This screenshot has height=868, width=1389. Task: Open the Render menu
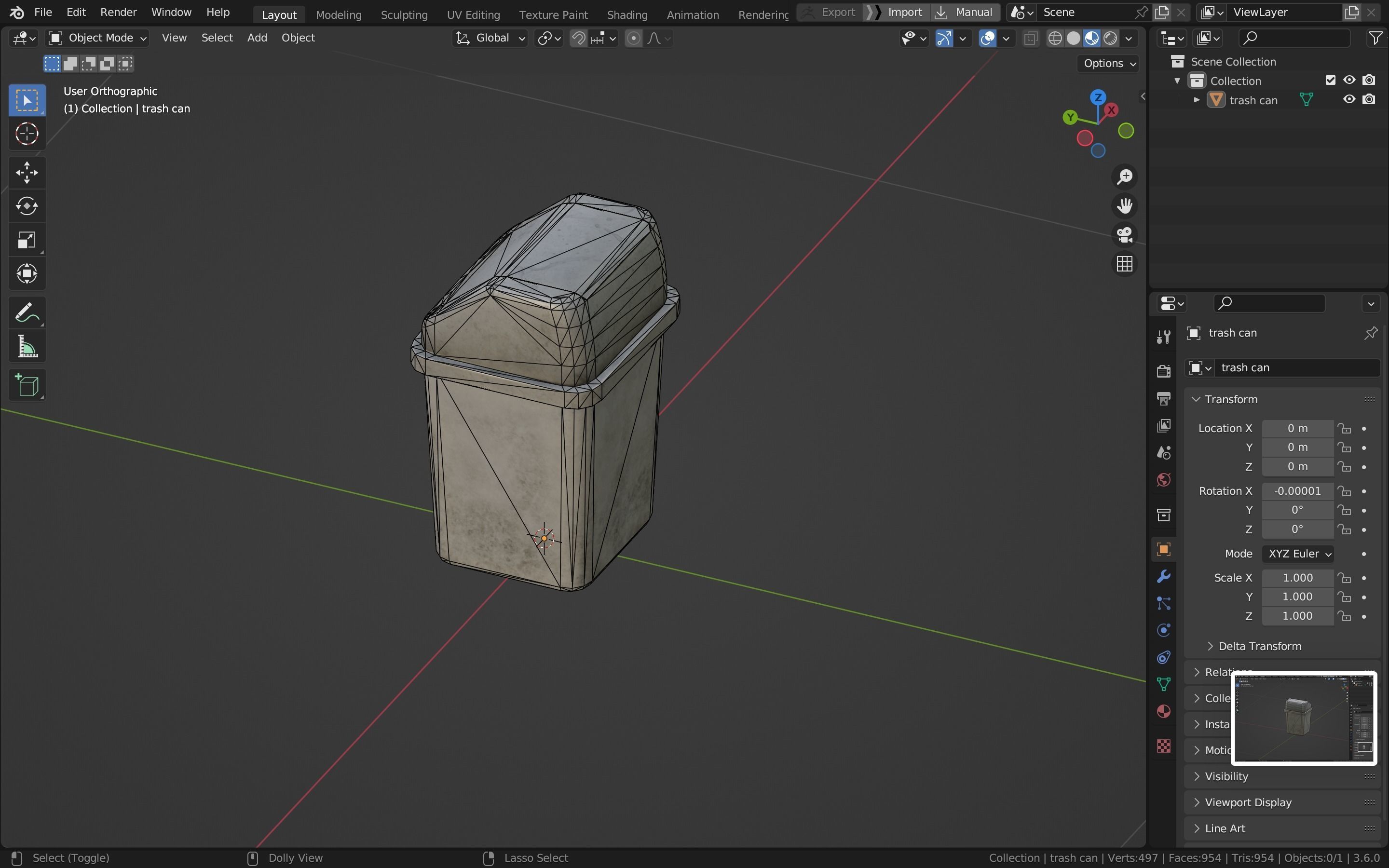click(x=118, y=12)
